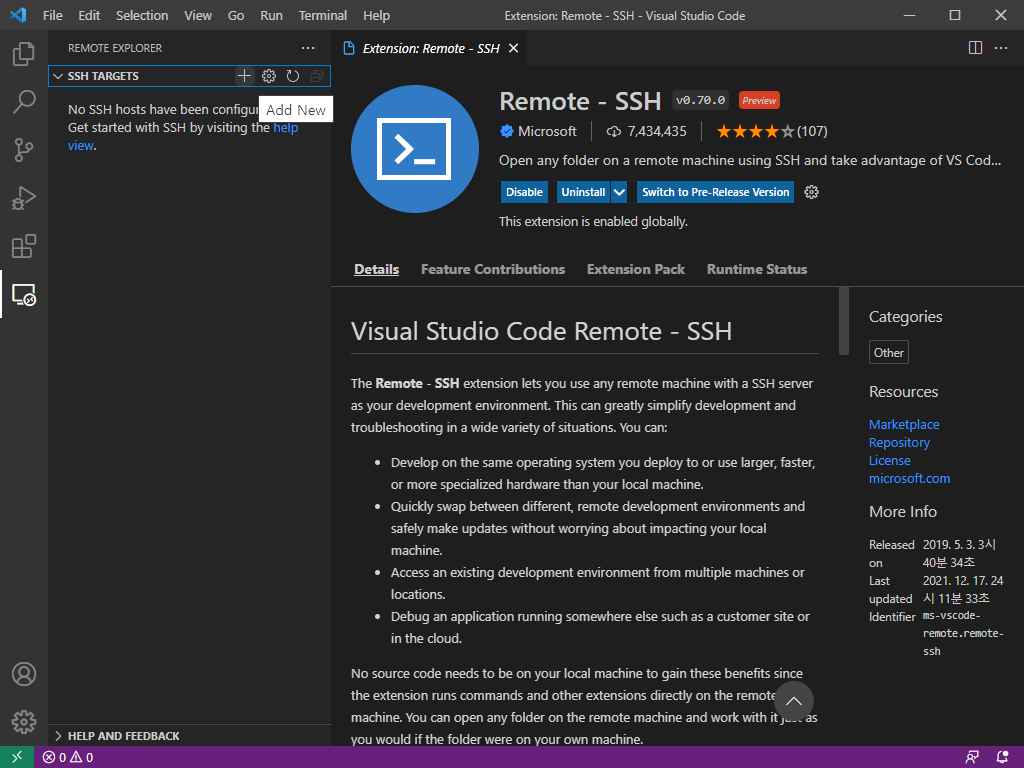Open the File menu
This screenshot has height=768, width=1024.
(x=53, y=15)
